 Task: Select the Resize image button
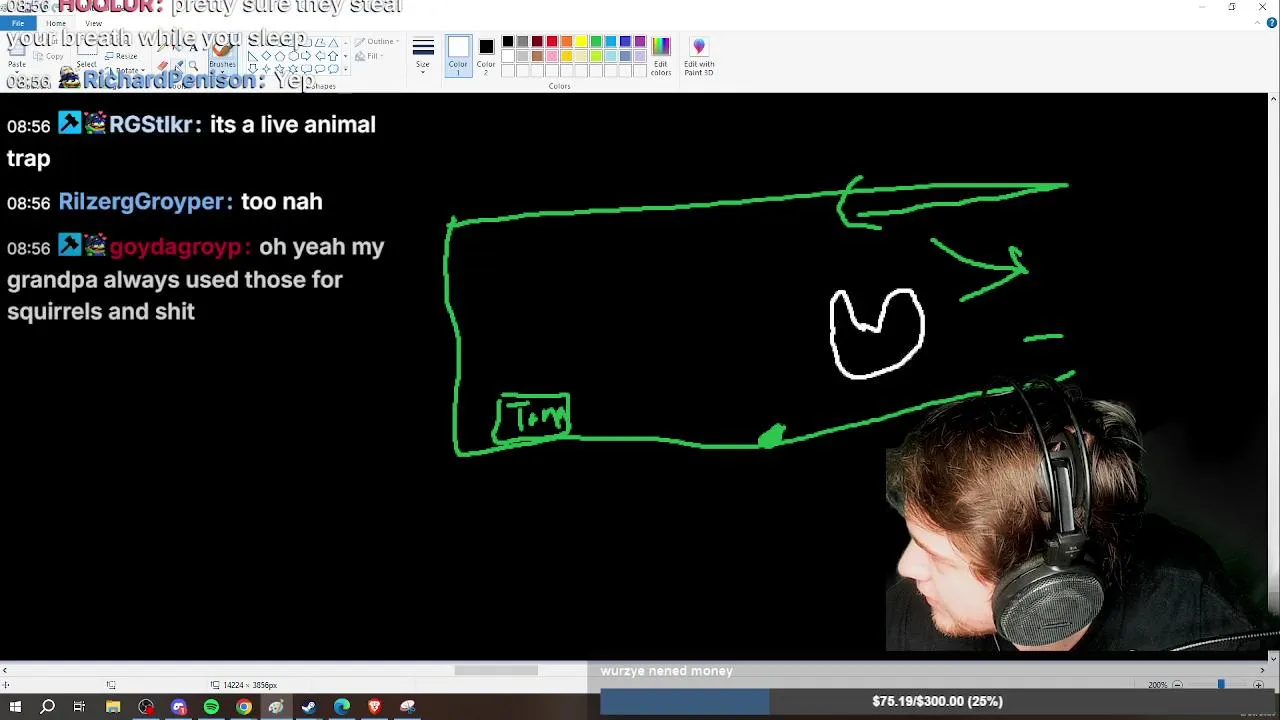click(x=121, y=56)
